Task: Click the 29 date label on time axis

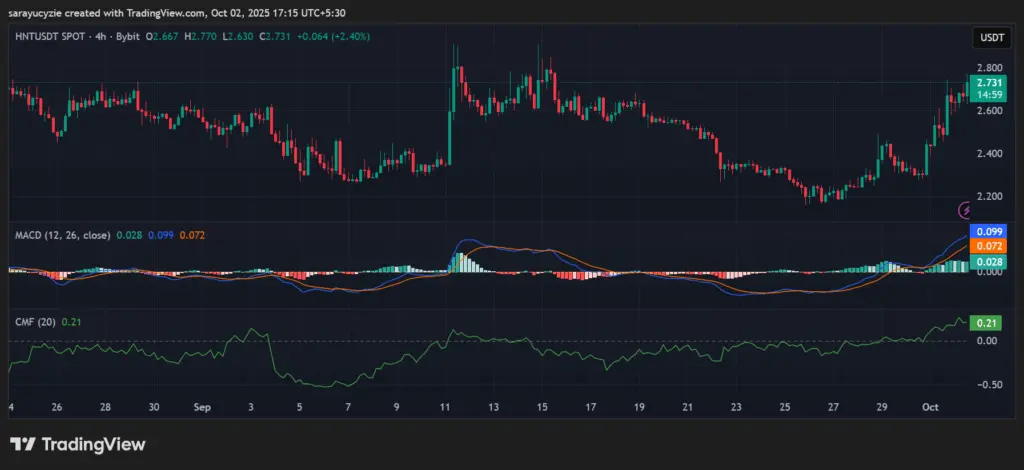Action: click(x=882, y=407)
